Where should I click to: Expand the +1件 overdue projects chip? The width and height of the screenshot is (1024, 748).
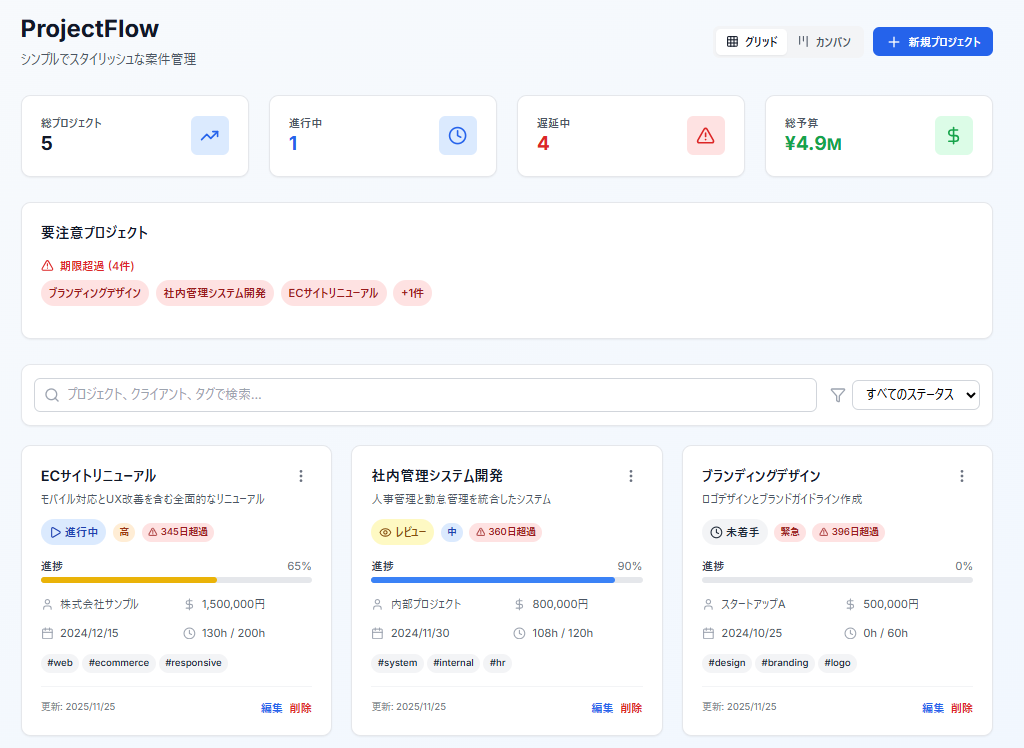412,293
